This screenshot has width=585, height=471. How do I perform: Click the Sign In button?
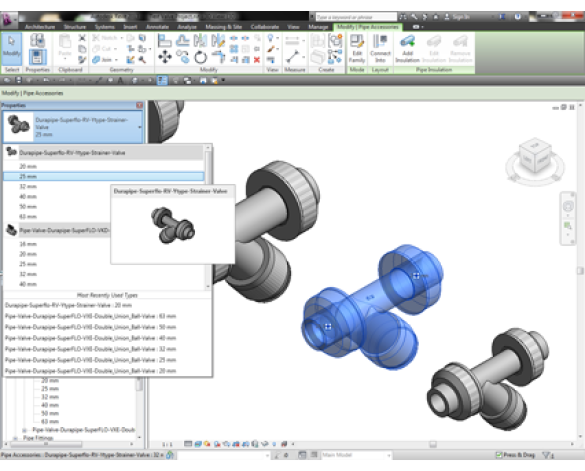coord(457,17)
